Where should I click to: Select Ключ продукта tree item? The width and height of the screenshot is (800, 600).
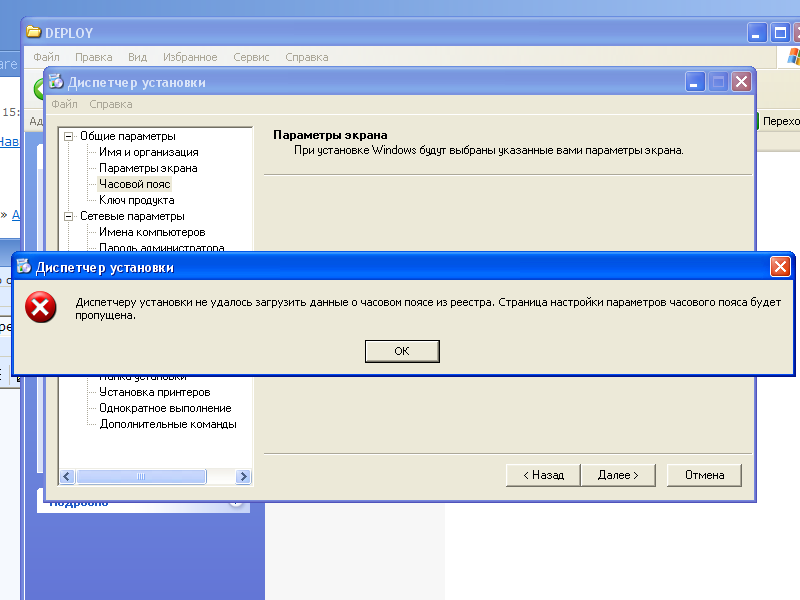click(x=137, y=200)
